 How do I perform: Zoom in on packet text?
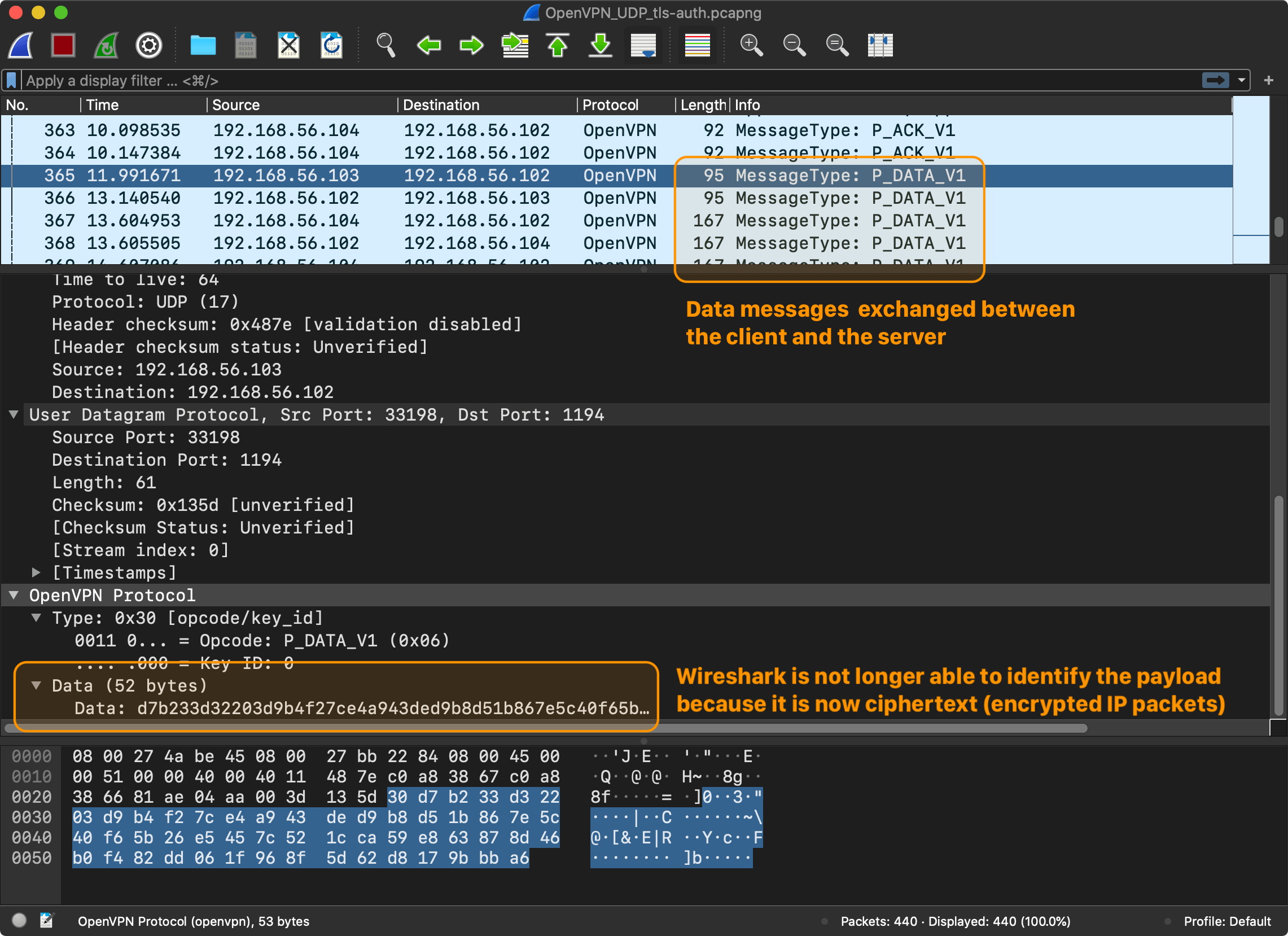coord(751,45)
